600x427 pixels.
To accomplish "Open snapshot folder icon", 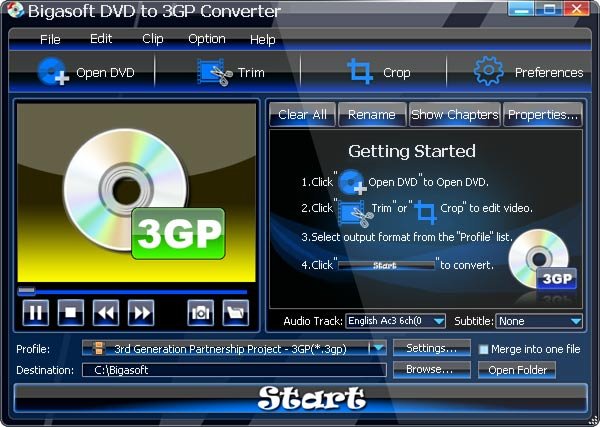I will pyautogui.click(x=236, y=313).
